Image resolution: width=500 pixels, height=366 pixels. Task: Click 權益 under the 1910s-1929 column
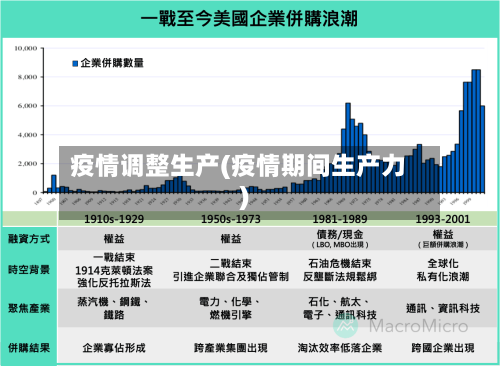114,239
